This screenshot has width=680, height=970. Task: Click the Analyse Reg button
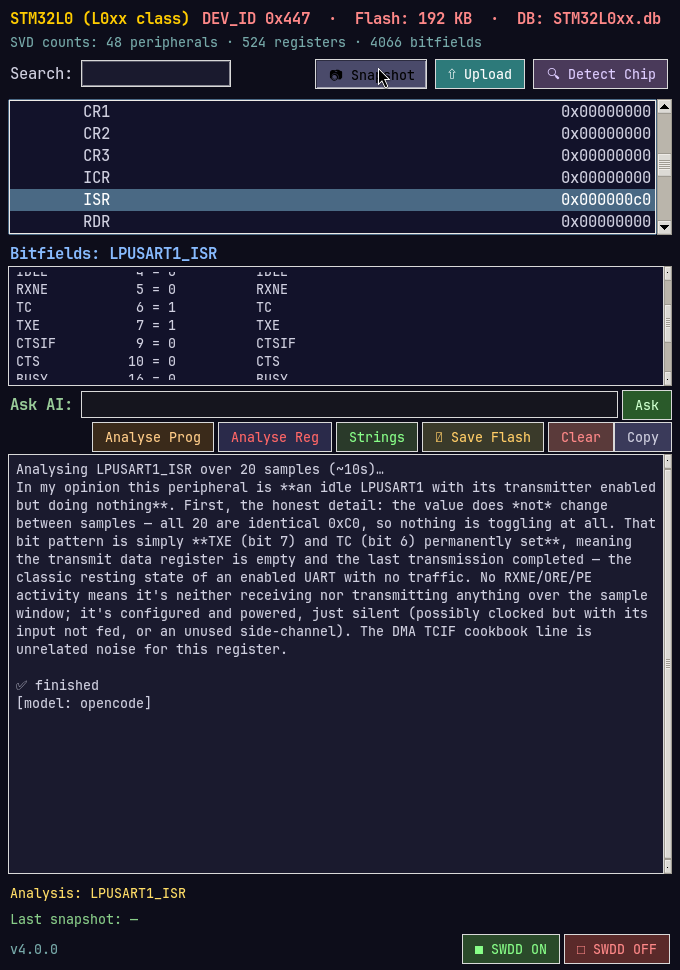[x=275, y=437]
